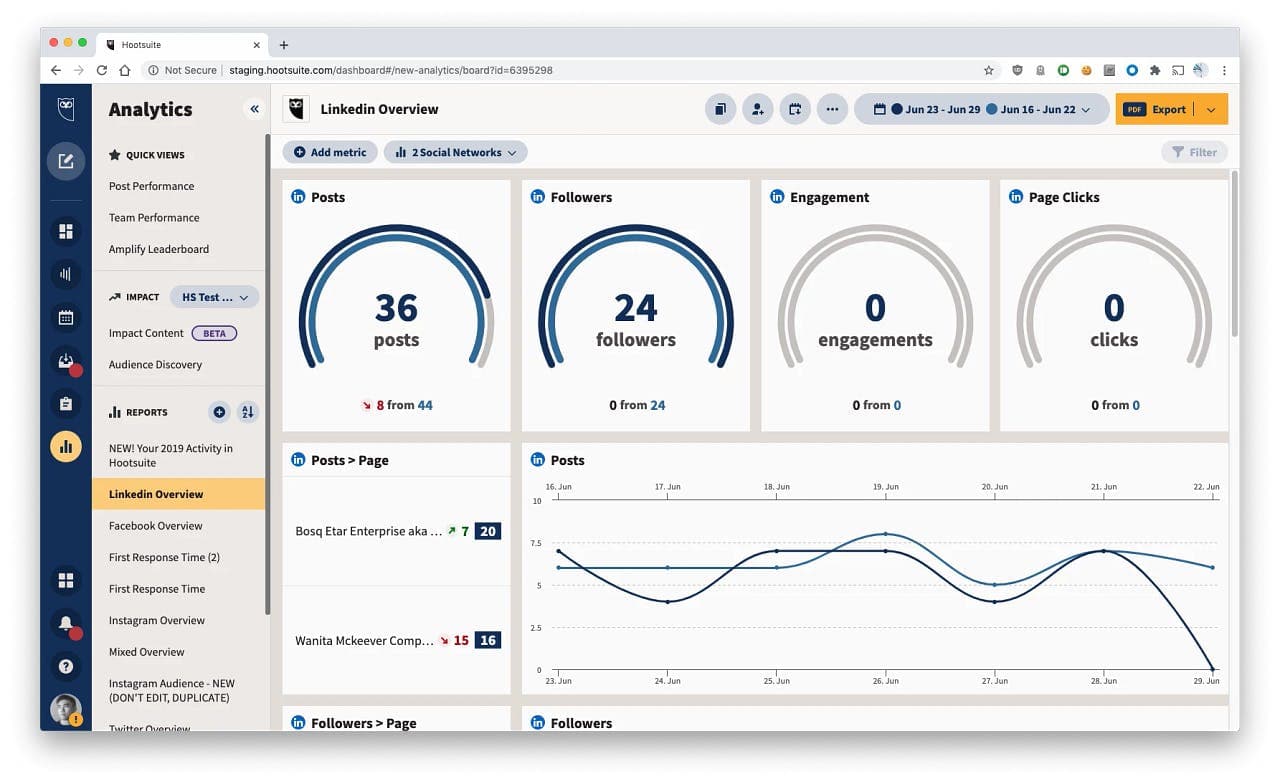Screen dimensions: 1280x784
Task: Open the Inbox icon with red notification badge
Action: click(65, 361)
